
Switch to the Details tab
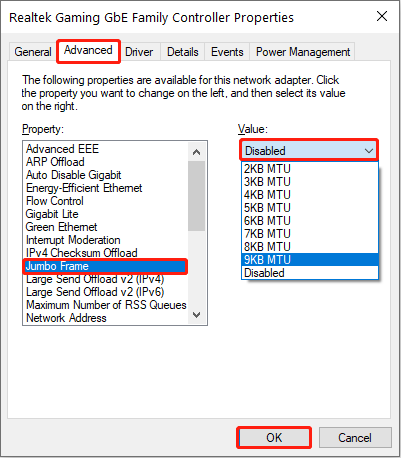point(183,52)
